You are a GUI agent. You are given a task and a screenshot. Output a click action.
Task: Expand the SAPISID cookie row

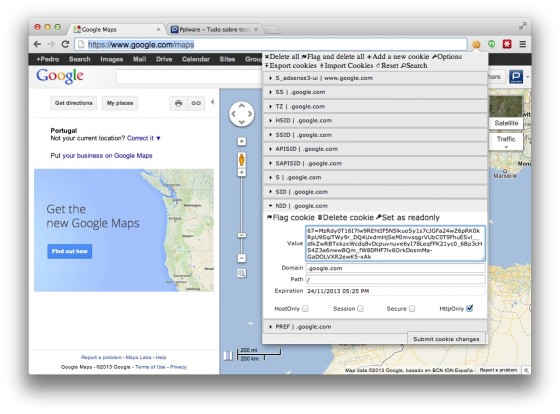click(375, 163)
